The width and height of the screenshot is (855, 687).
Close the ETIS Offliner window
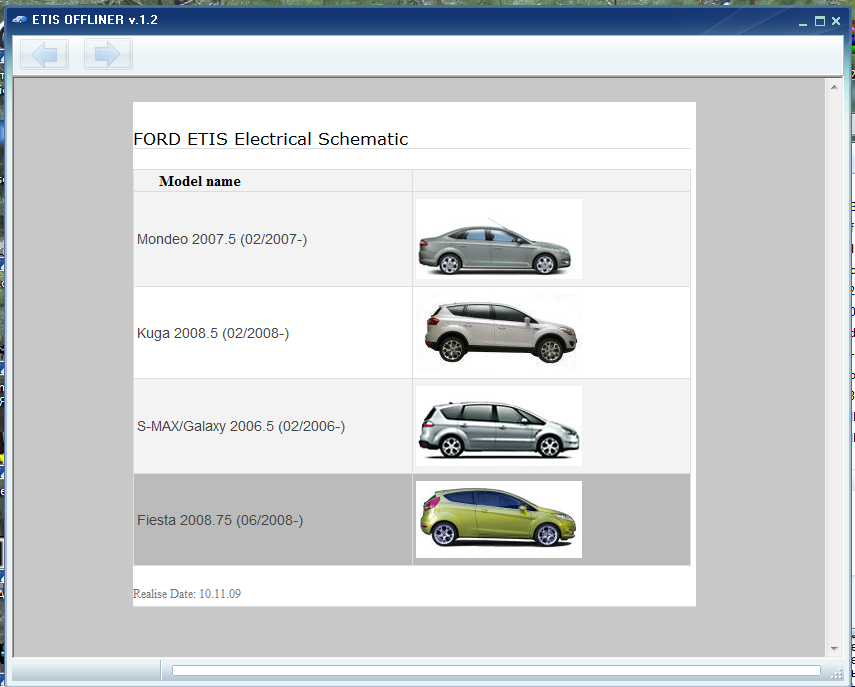836,21
